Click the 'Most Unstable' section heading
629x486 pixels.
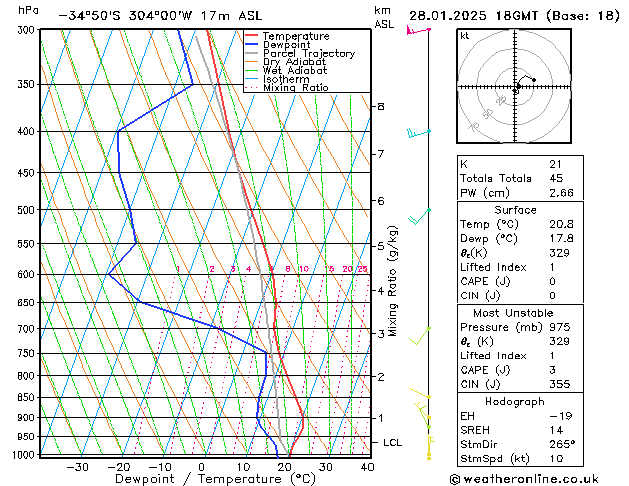tap(513, 313)
